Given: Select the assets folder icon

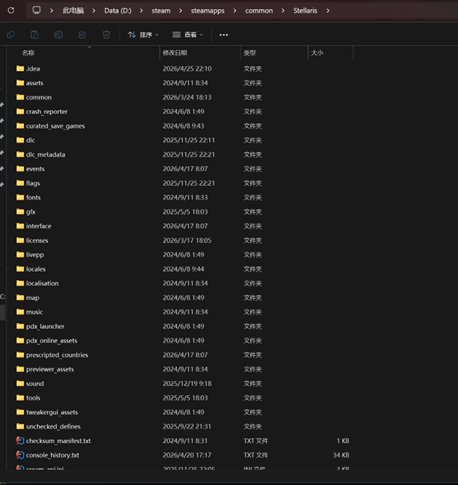Looking at the screenshot, I should [20, 83].
